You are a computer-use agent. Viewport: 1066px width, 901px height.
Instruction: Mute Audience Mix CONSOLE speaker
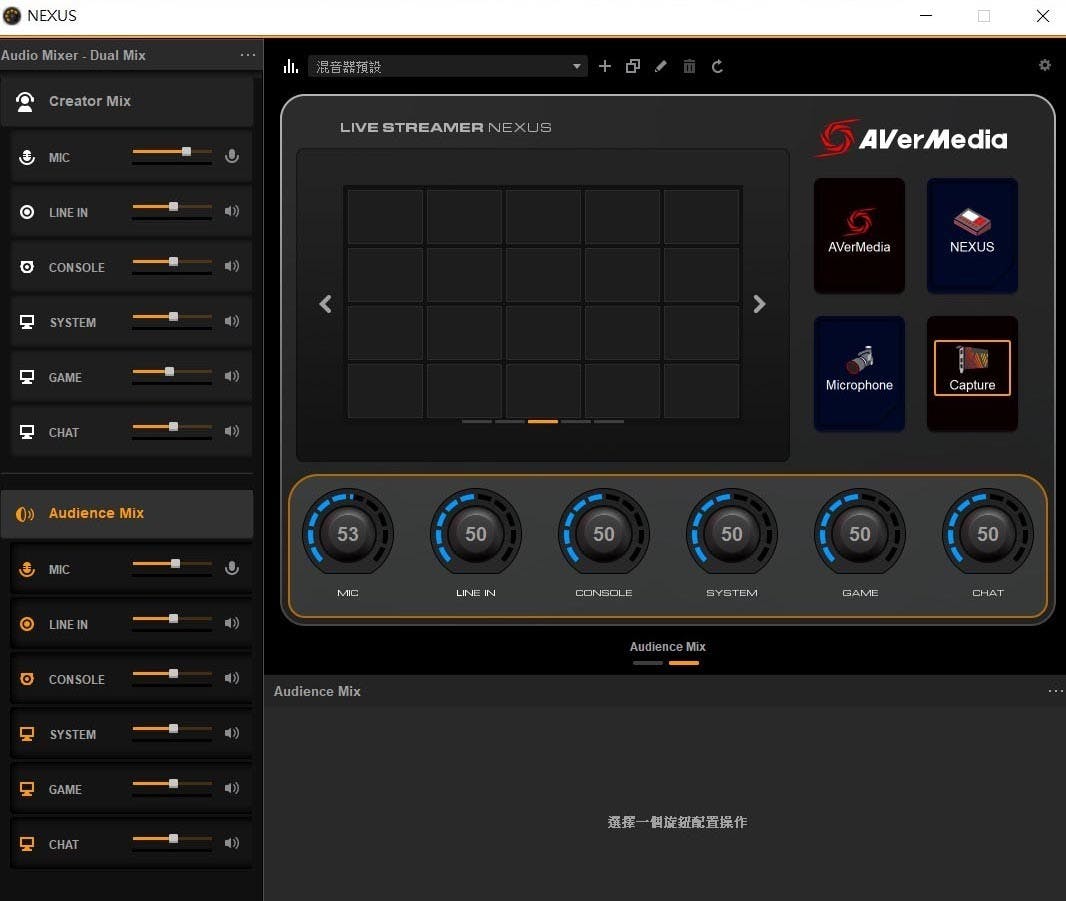tap(232, 678)
